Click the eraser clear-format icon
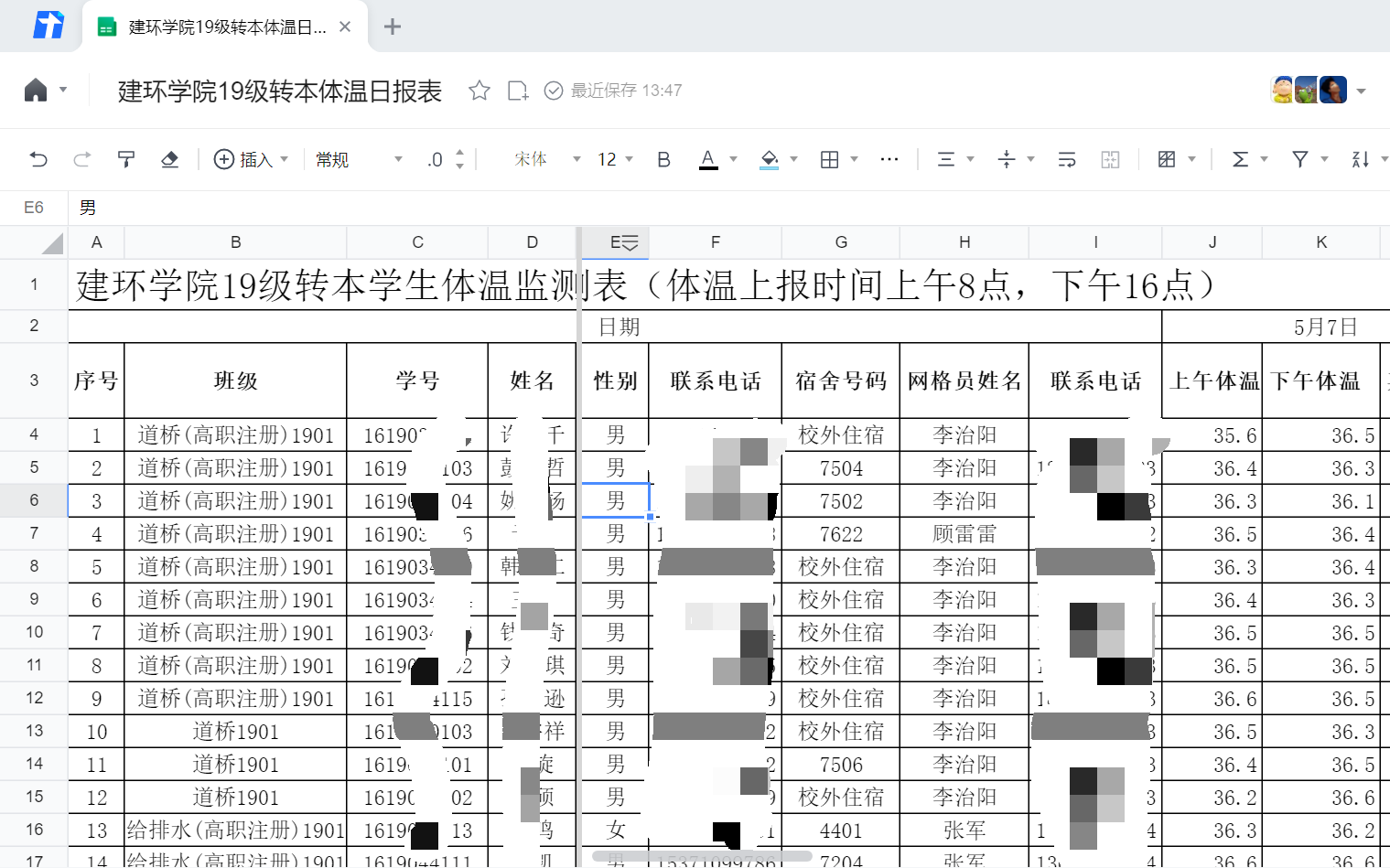Viewport: 1390px width, 868px height. pyautogui.click(x=169, y=159)
